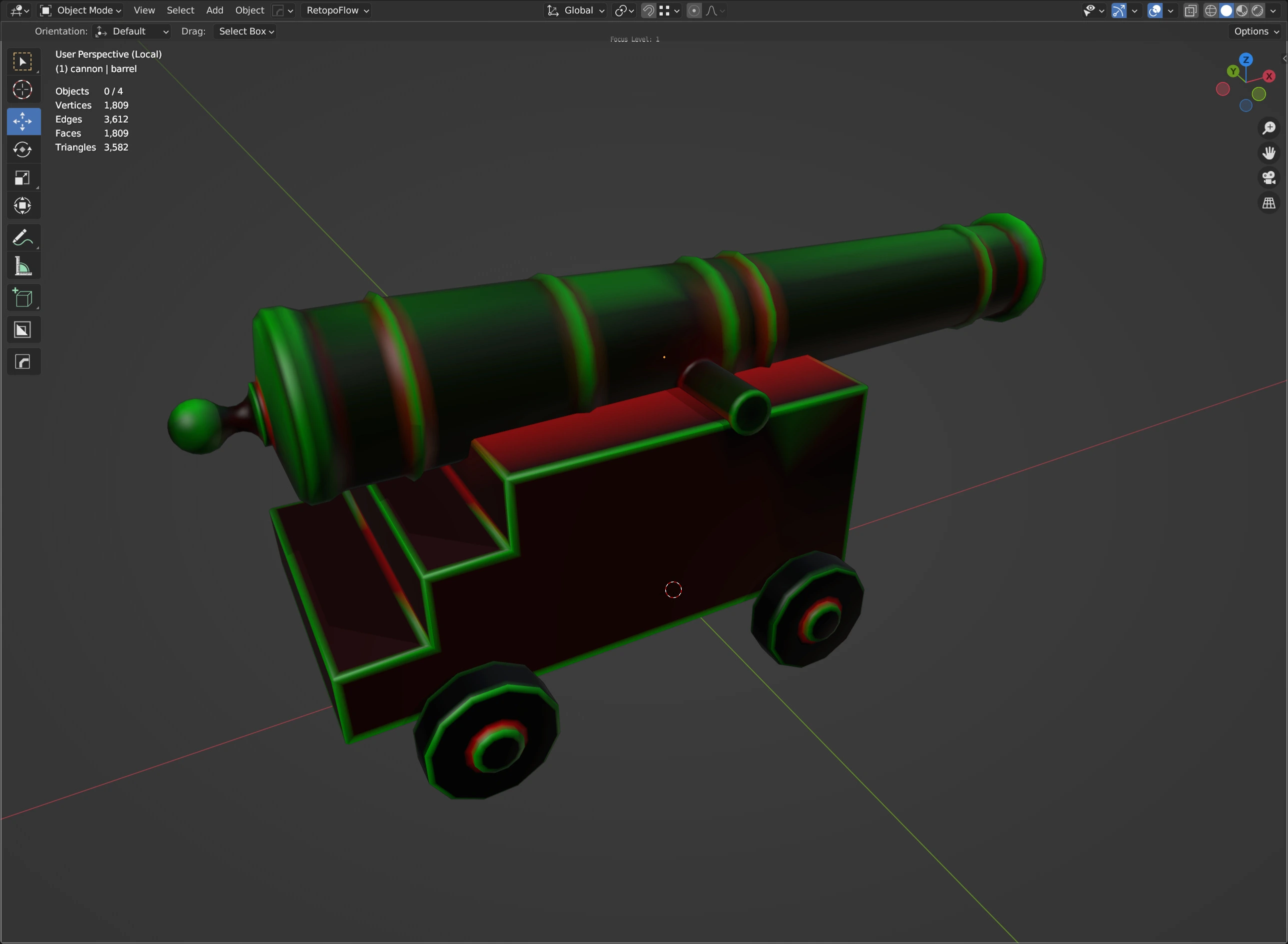Select the Rotate tool
The width and height of the screenshot is (1288, 944).
point(23,149)
